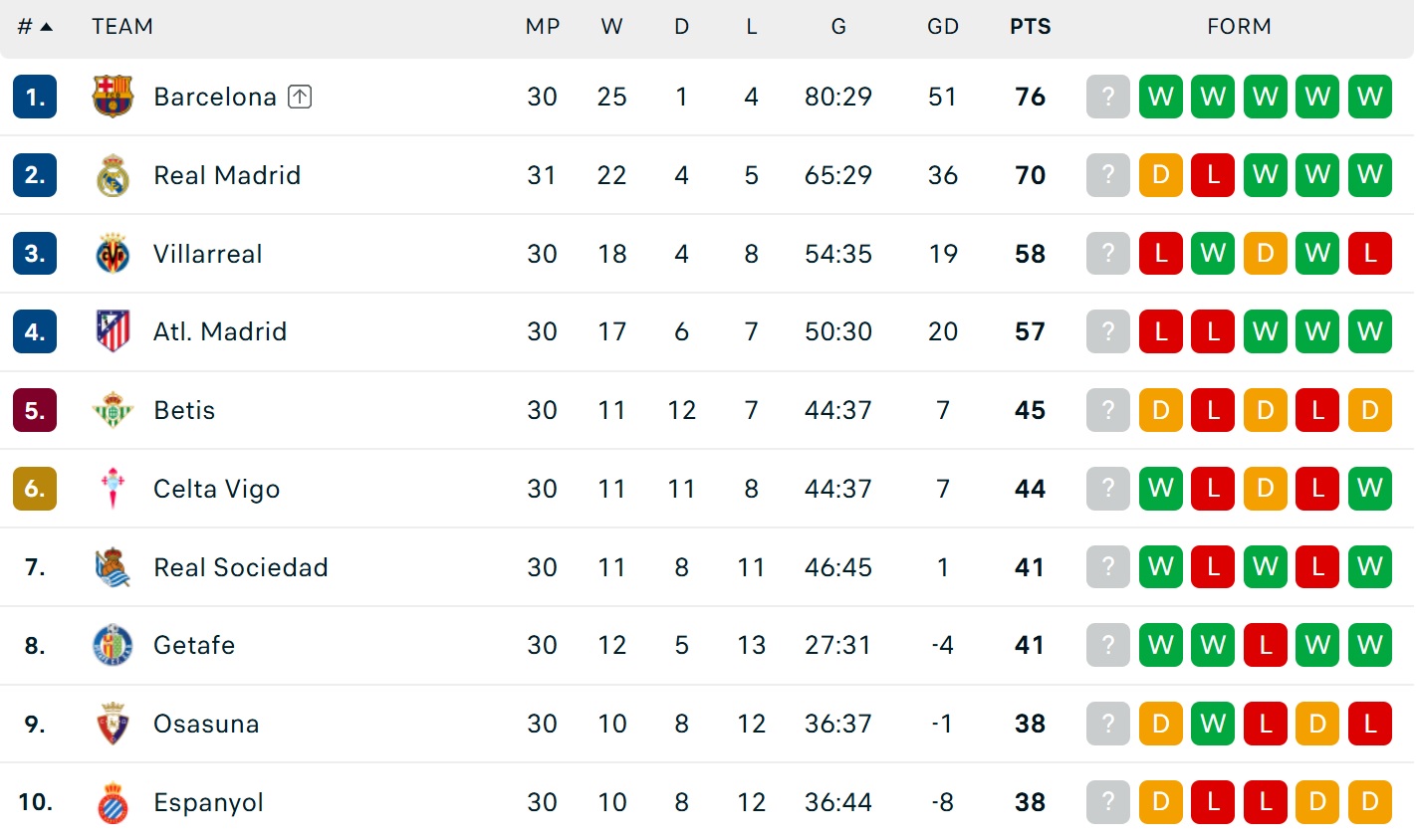Click Villarreal's rightmost red L form badge
1416x840 pixels.
pos(1369,254)
